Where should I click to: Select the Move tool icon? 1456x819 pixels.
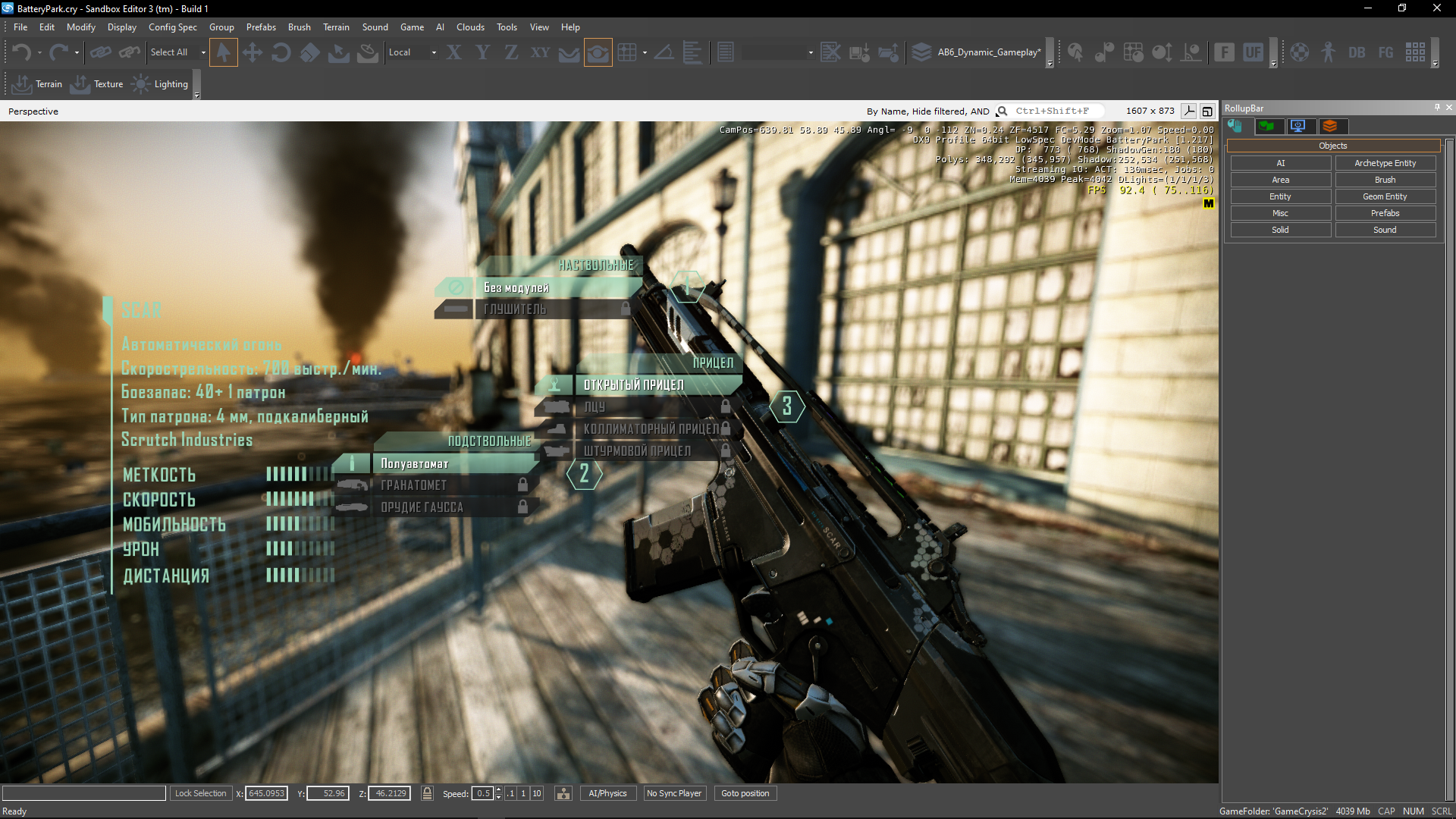[252, 52]
